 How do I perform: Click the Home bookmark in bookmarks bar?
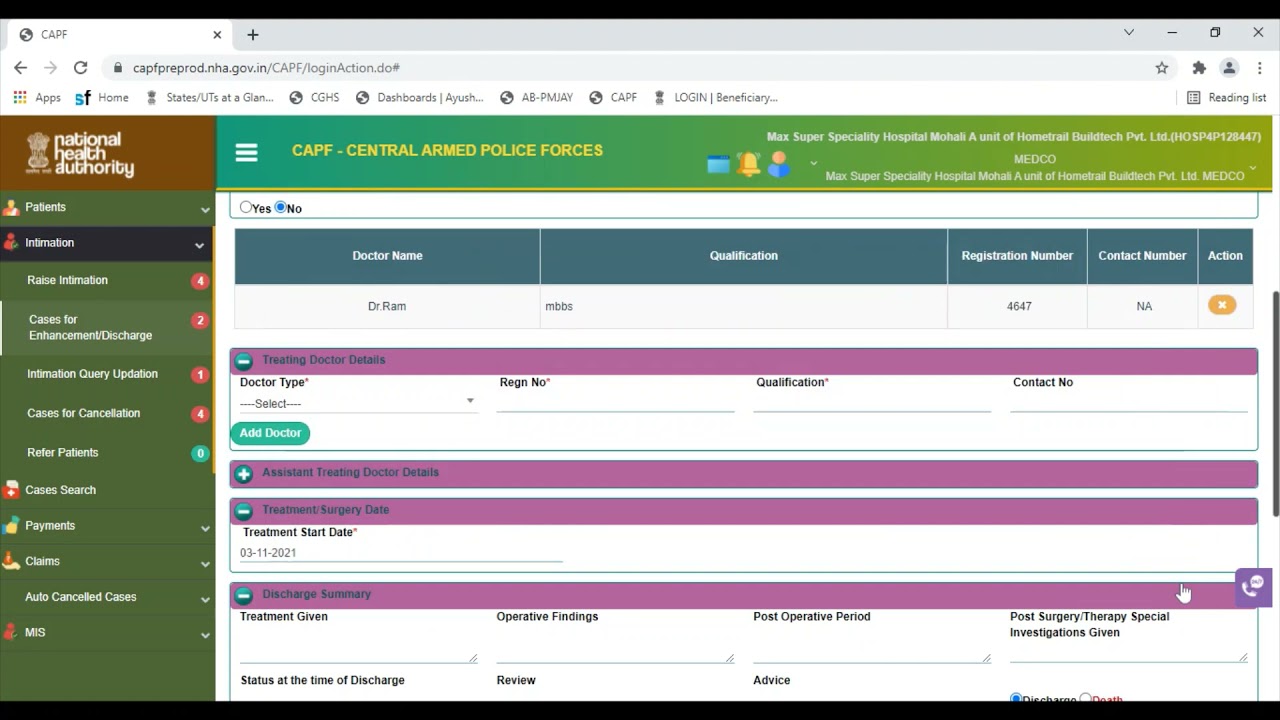102,97
